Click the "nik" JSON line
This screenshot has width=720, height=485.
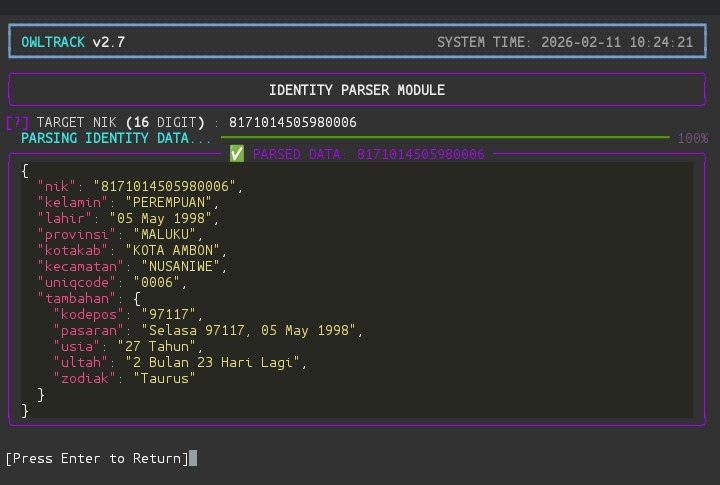tap(140, 186)
